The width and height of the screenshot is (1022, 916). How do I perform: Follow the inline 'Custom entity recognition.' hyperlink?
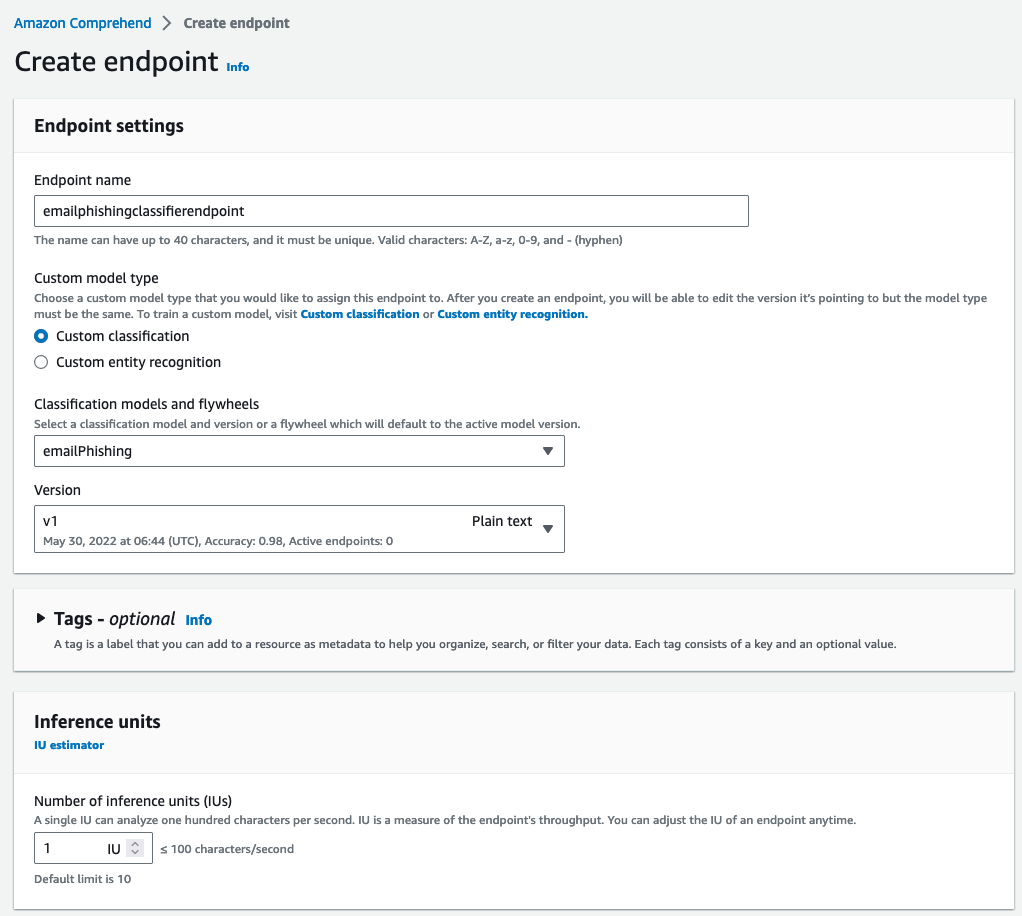click(x=512, y=314)
